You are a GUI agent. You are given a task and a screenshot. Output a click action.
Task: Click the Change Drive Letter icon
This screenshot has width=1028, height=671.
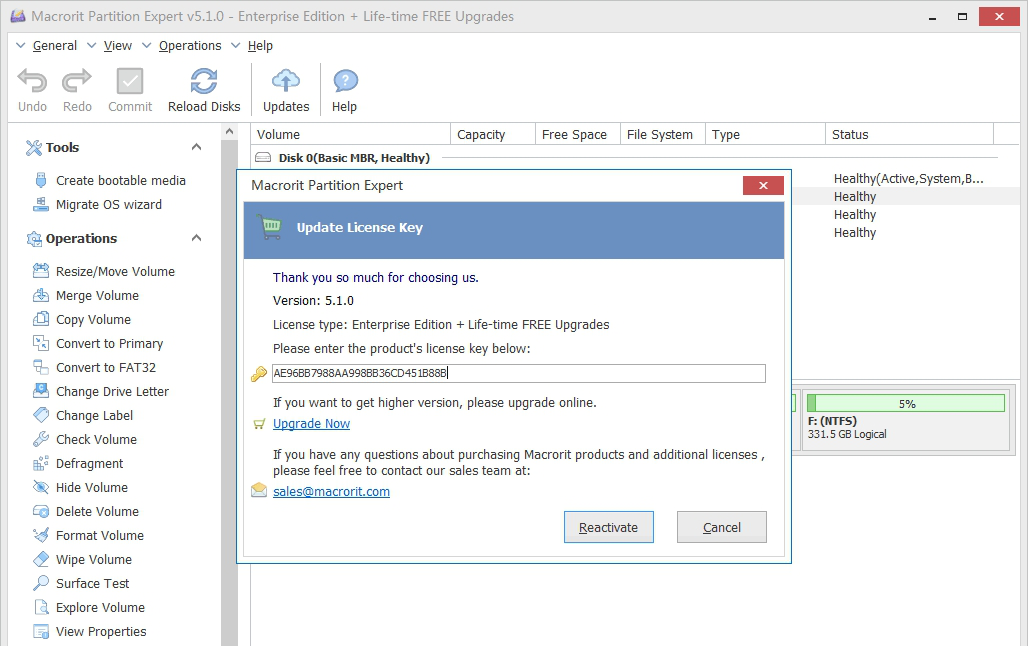[x=41, y=391]
